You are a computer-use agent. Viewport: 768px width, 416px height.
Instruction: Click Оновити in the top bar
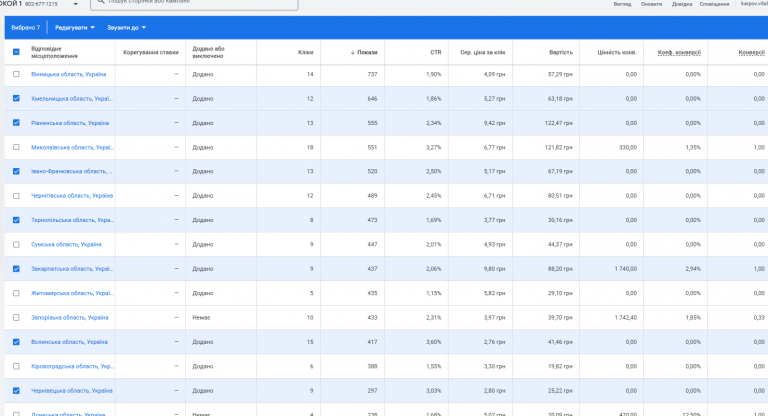coord(651,4)
